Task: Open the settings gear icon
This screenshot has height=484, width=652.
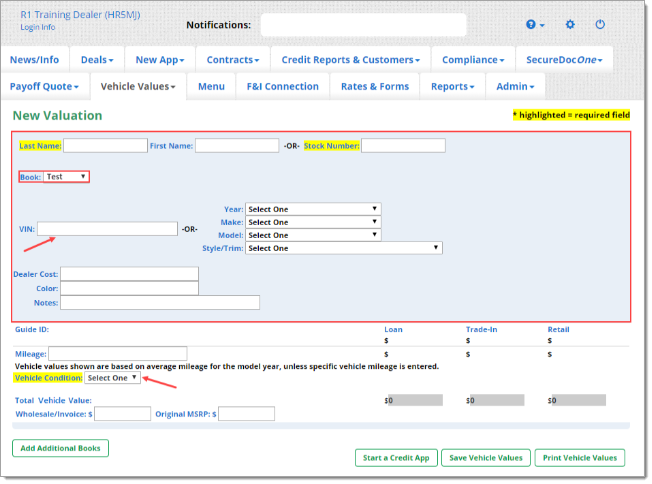Action: [570, 24]
